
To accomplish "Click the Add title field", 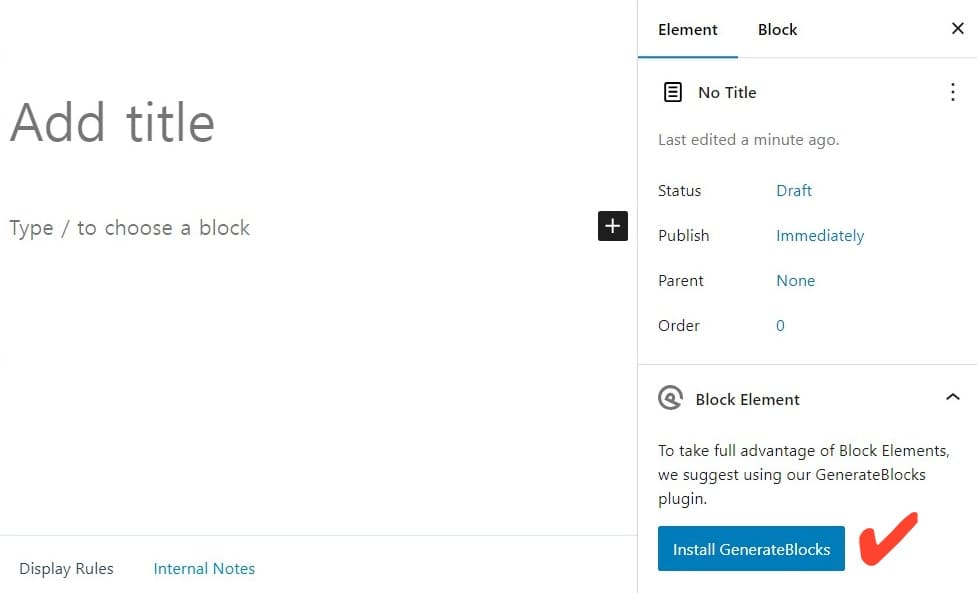I will [112, 123].
